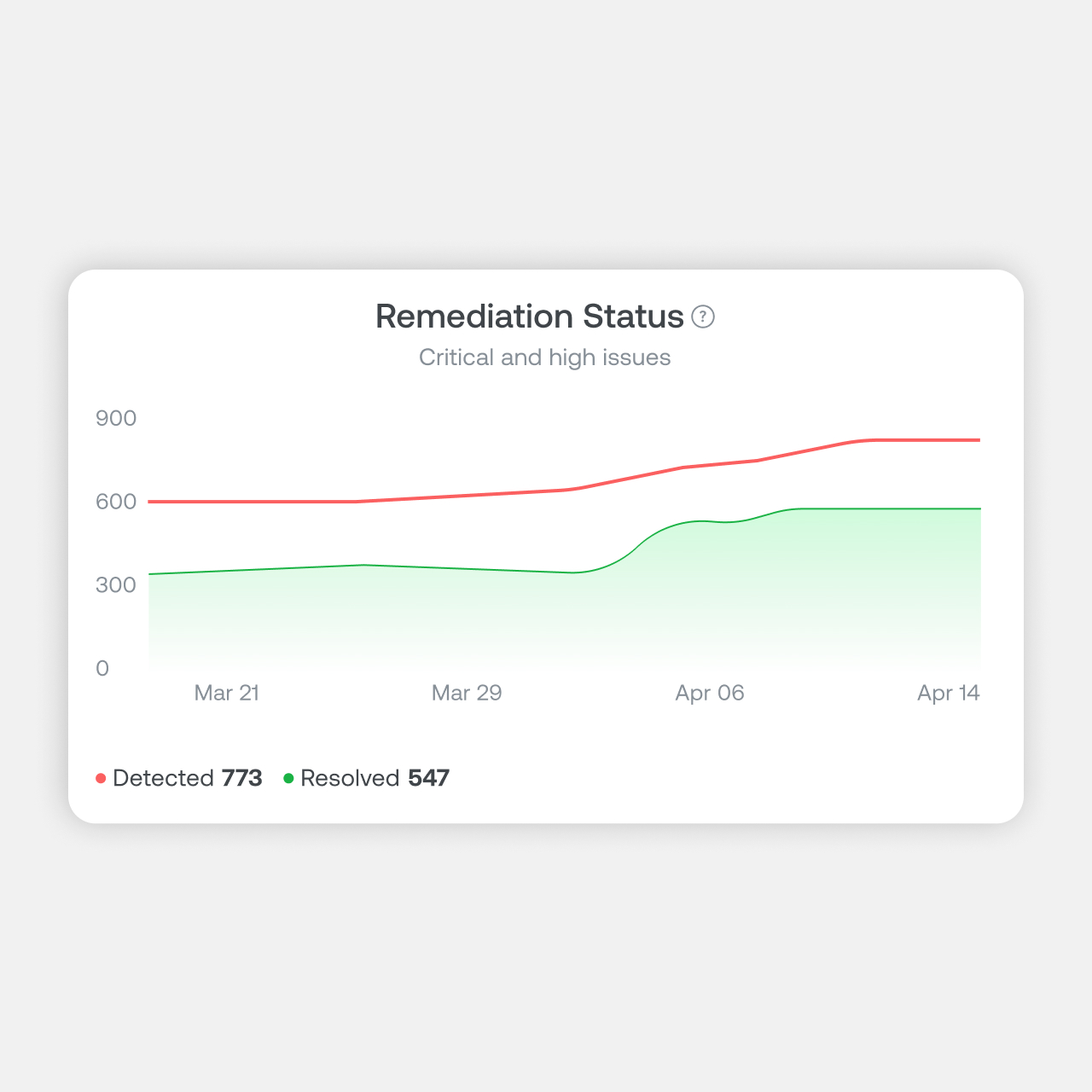Toggle the Detected series legend label
The image size is (1092, 1092).
163,778
